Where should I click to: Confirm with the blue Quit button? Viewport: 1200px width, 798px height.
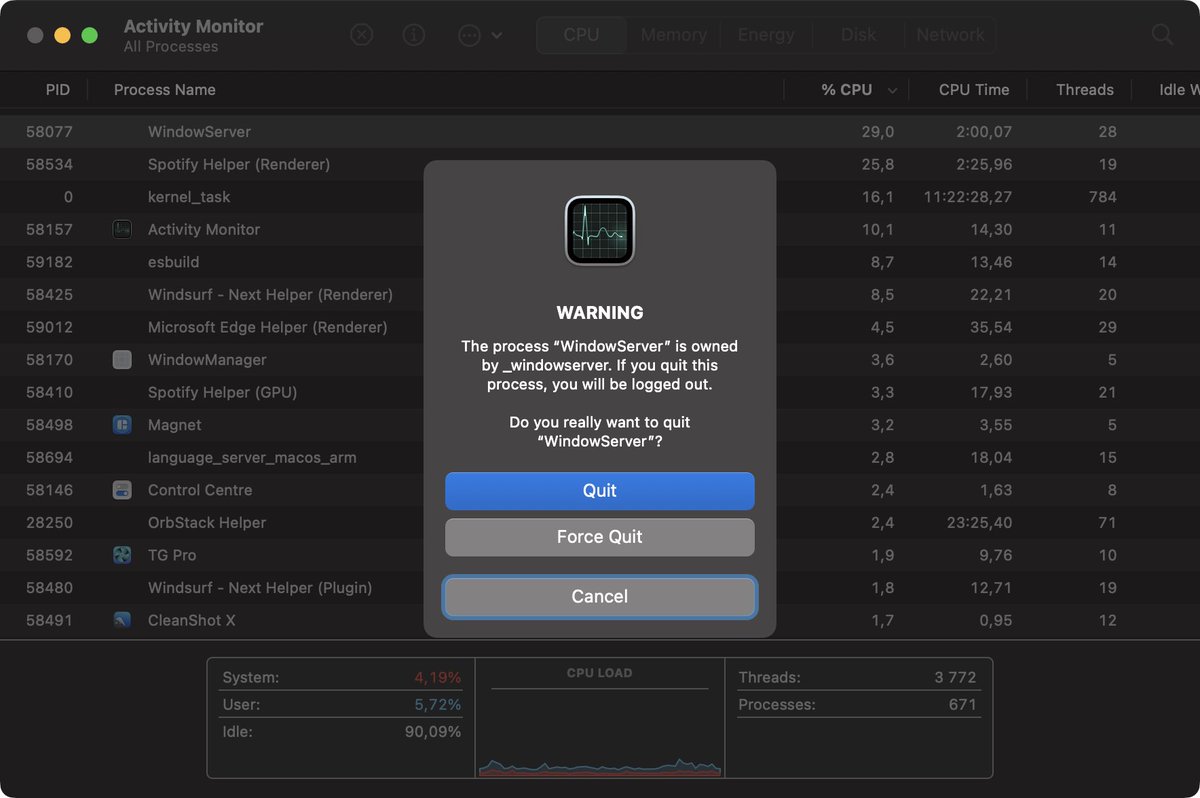point(600,491)
